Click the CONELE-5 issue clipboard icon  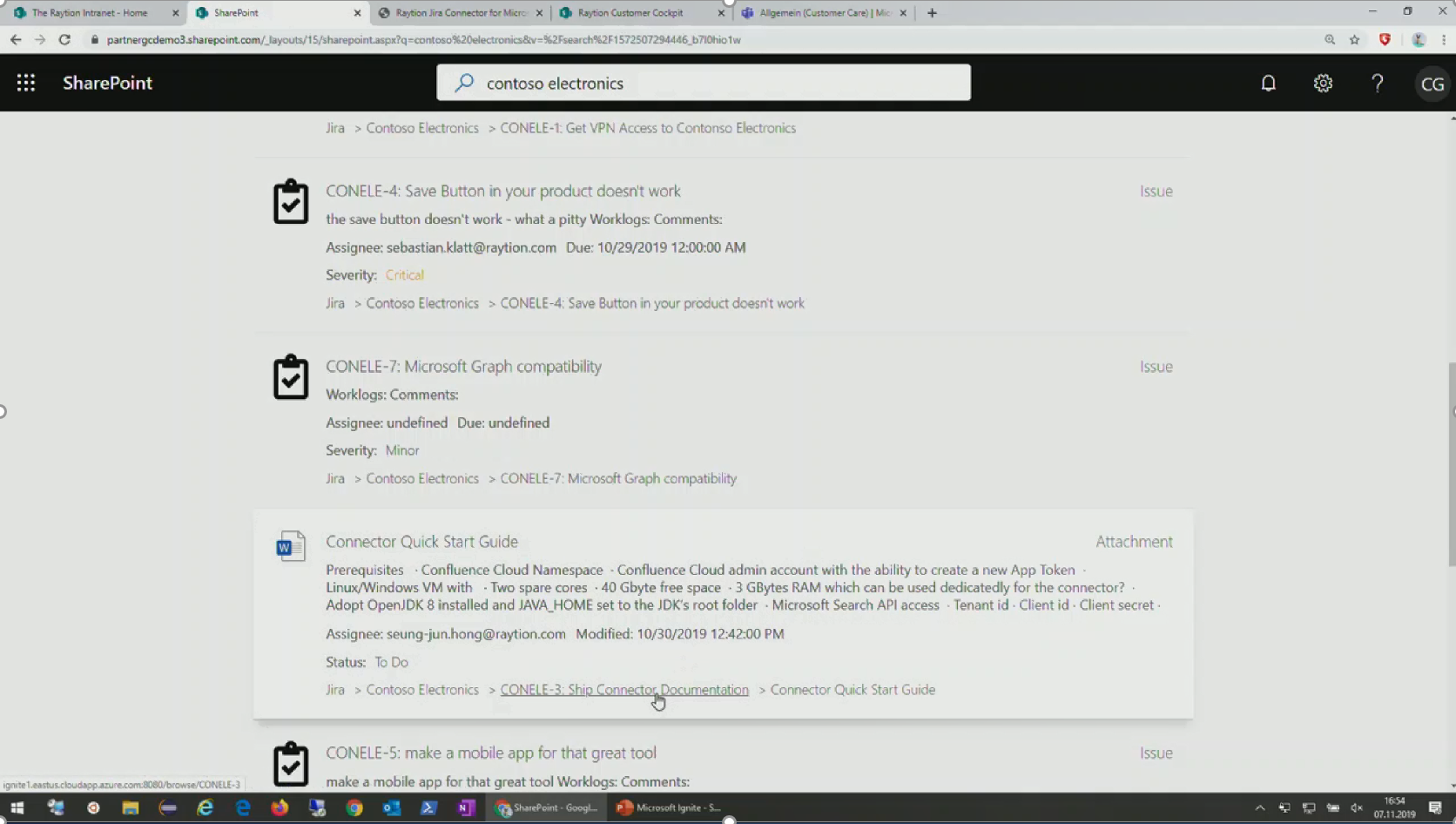(x=290, y=764)
